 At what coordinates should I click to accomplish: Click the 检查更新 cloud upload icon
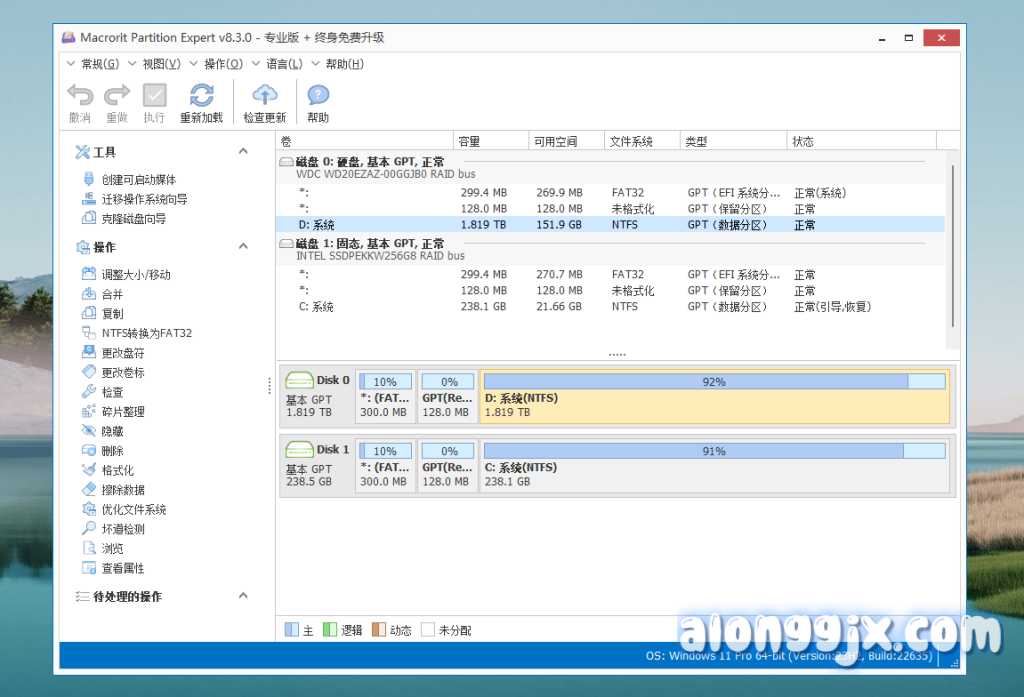(x=264, y=96)
